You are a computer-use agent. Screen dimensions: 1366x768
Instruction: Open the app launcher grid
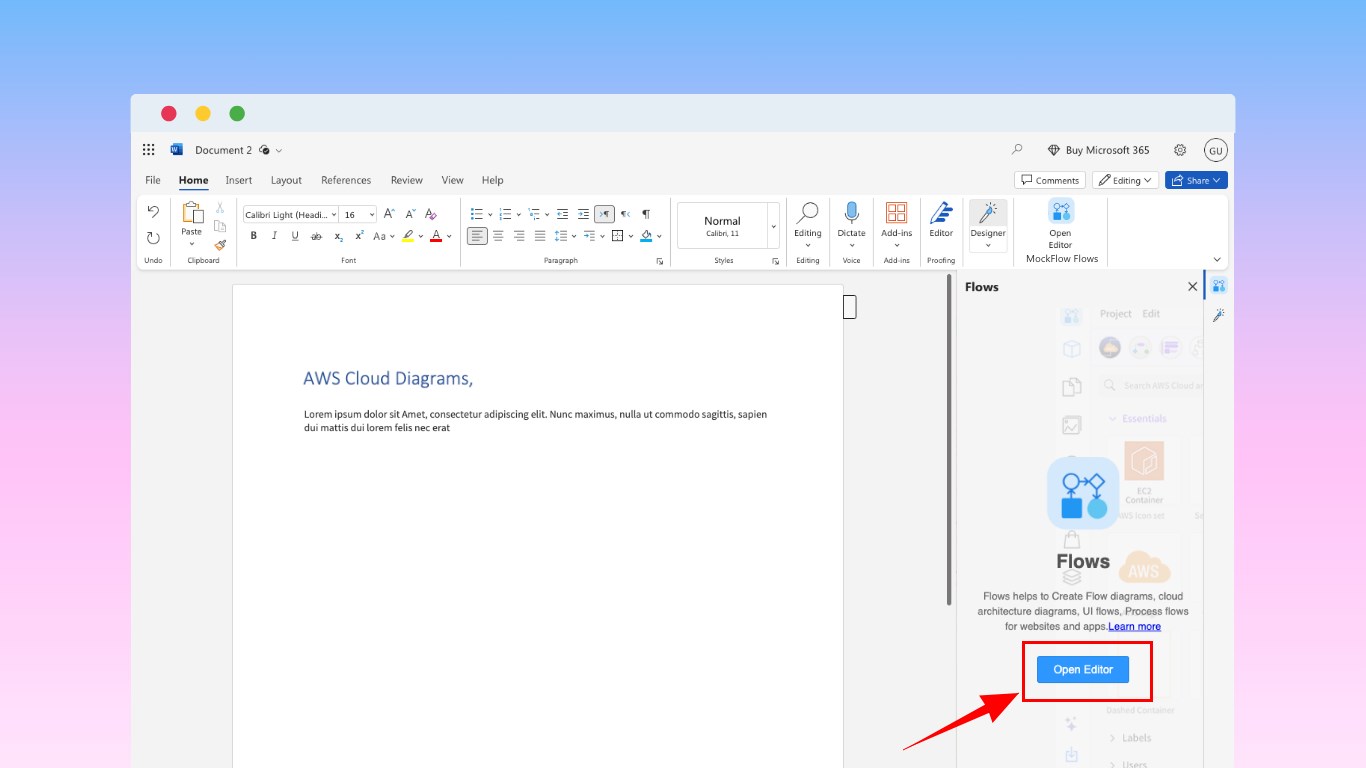148,150
